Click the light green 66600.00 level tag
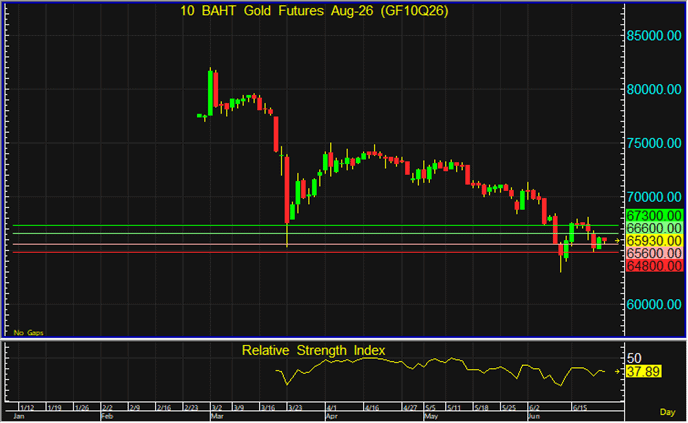688x423 pixels. (654, 228)
